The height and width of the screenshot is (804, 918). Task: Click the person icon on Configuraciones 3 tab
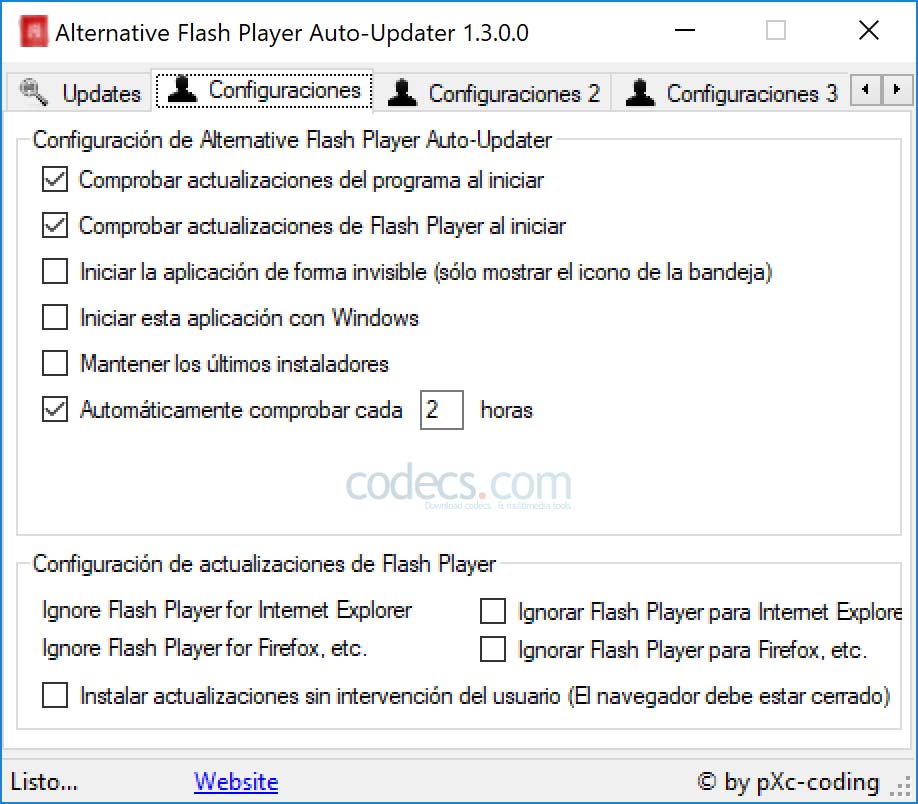[640, 93]
